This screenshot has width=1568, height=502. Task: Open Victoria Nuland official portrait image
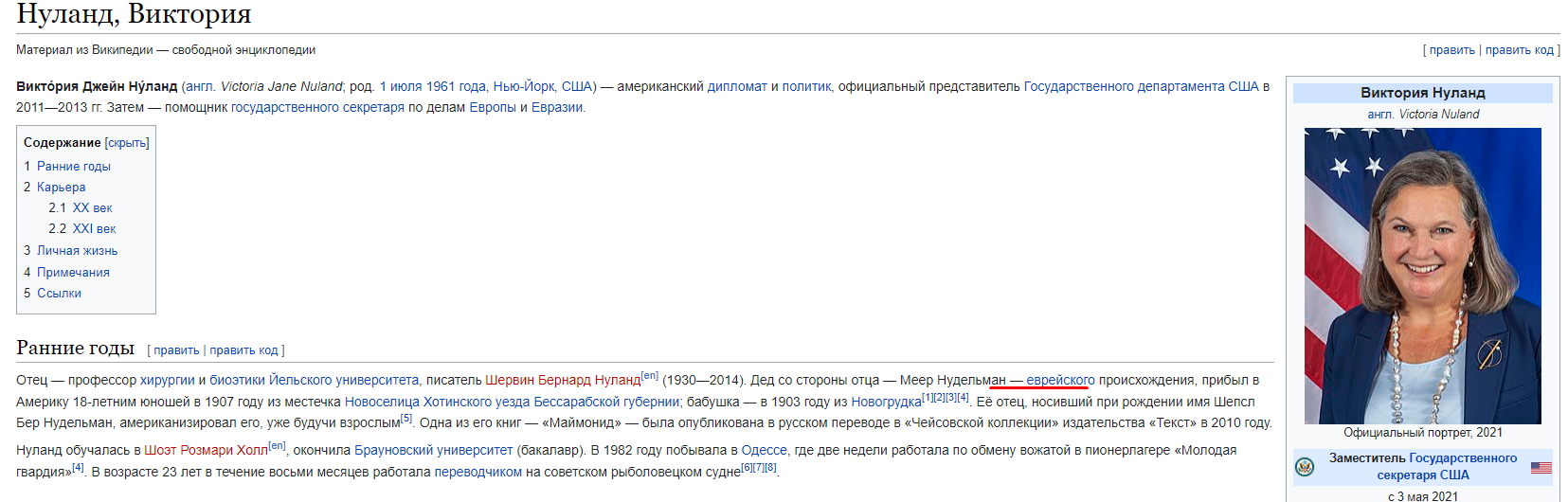(x=1422, y=276)
